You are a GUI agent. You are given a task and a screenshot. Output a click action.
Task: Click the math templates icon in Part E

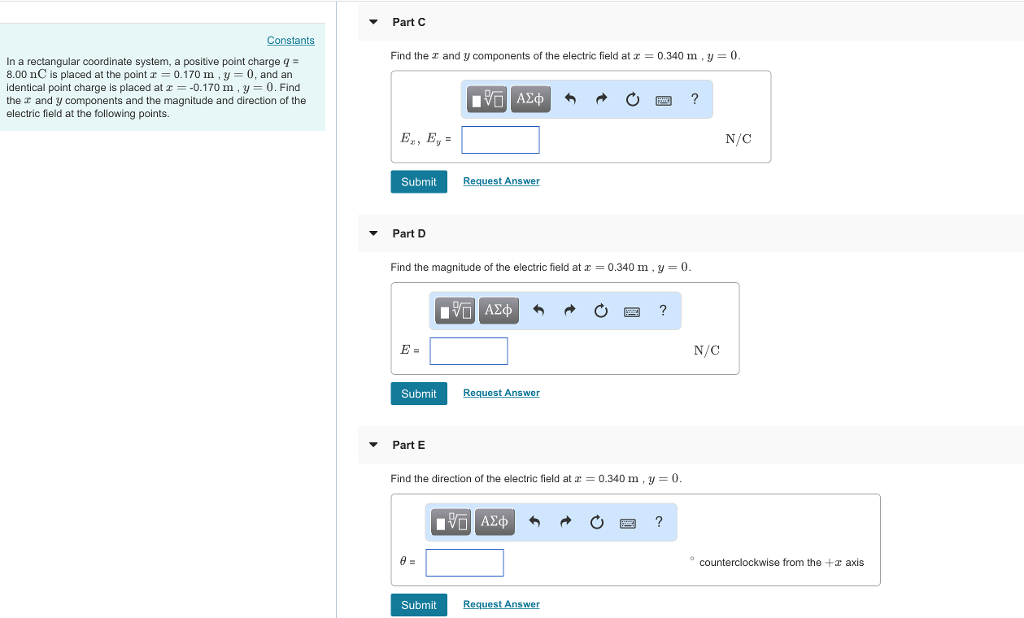coord(451,521)
